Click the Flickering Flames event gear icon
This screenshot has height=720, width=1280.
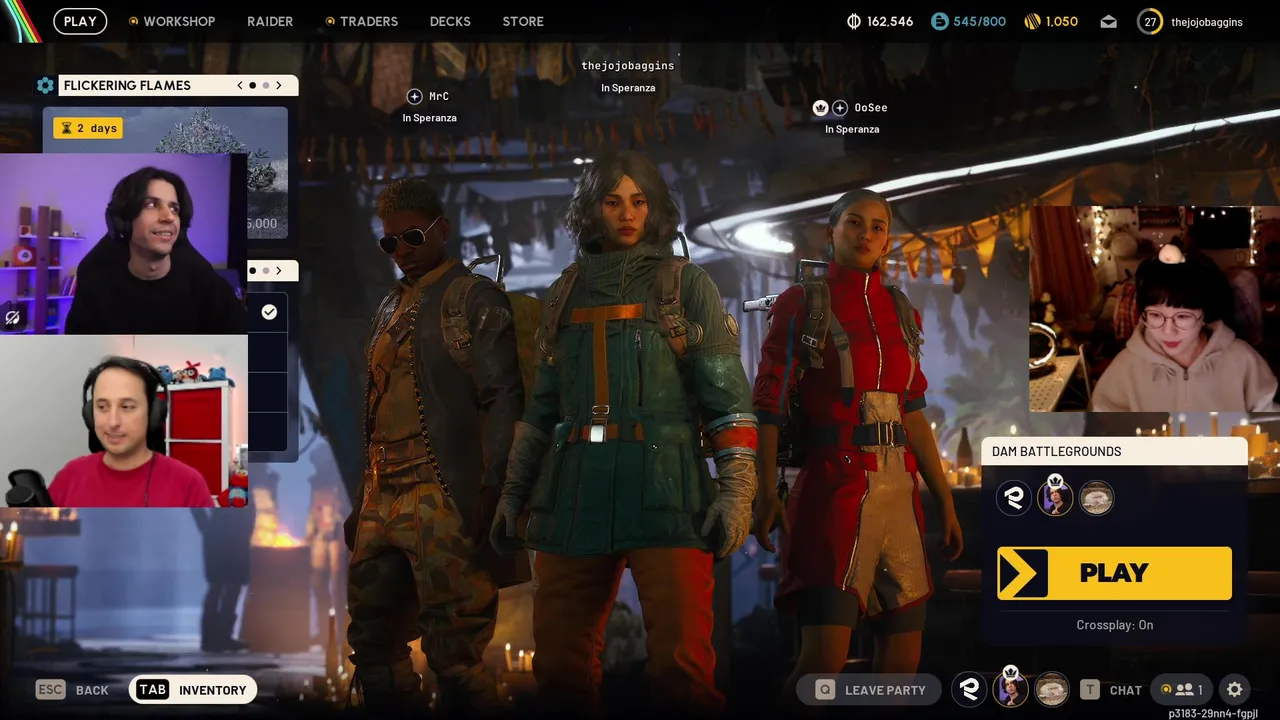45,85
